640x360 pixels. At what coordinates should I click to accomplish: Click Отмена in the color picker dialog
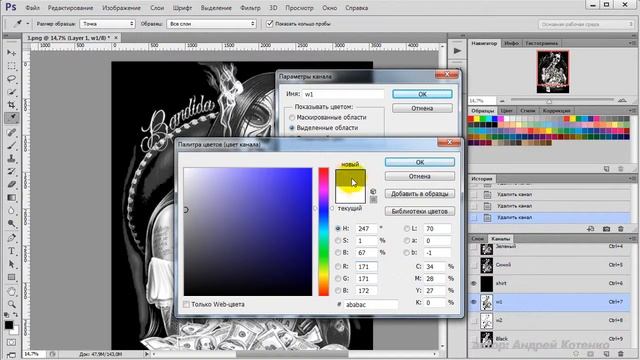point(420,176)
